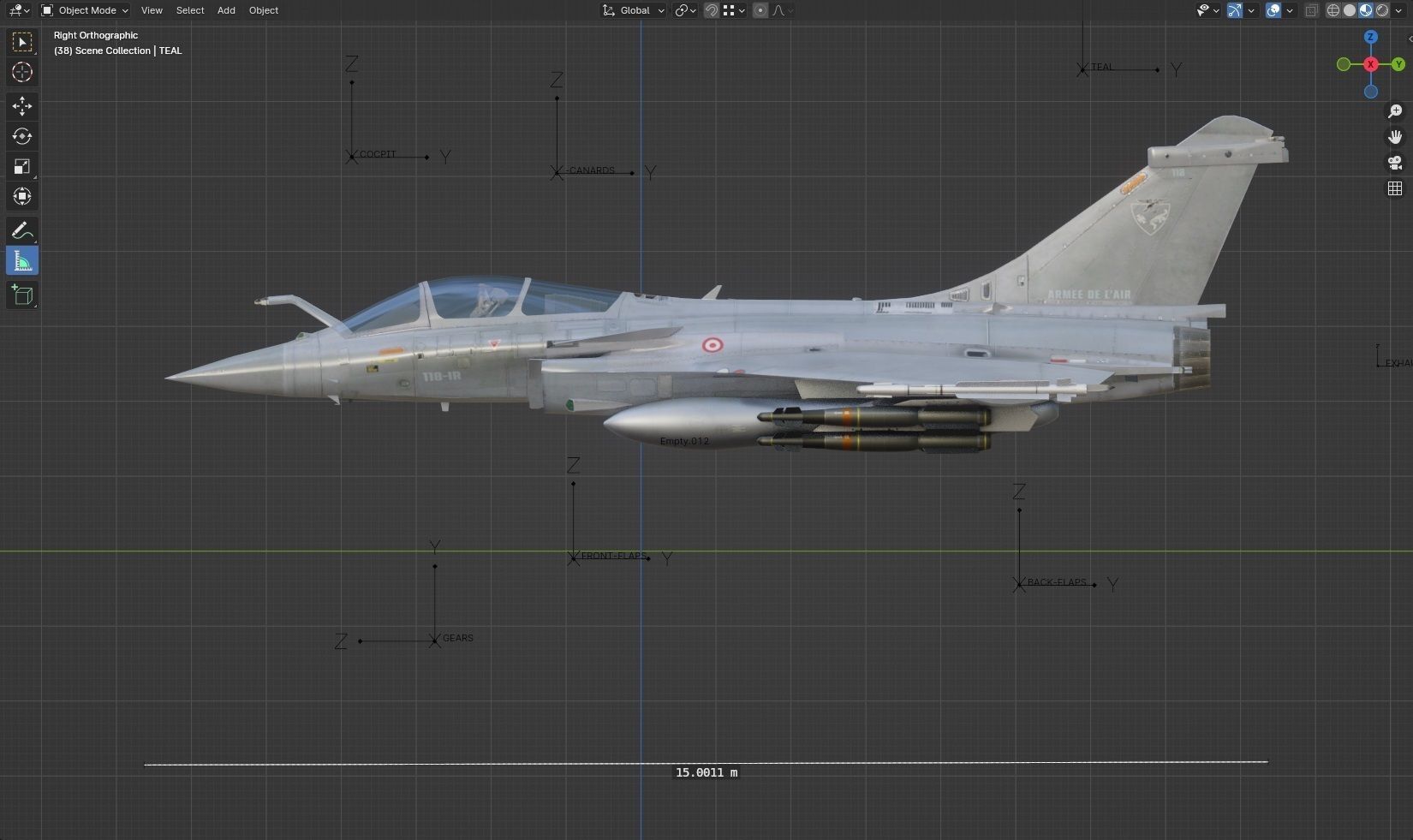Screen dimensions: 1413x840
Task: Toggle snapping magnet icon
Action: point(711,10)
